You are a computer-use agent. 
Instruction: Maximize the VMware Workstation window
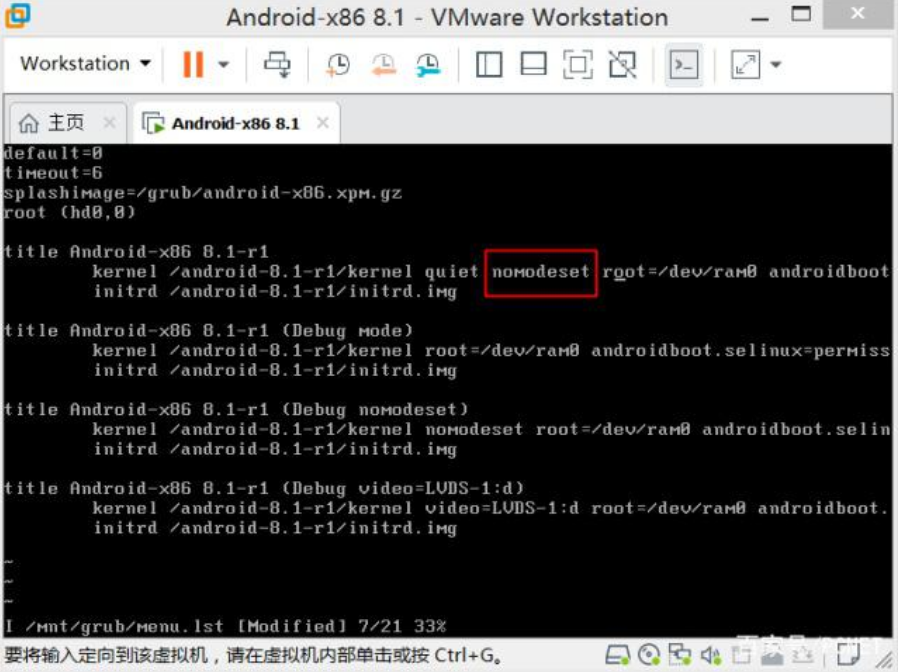pos(801,14)
